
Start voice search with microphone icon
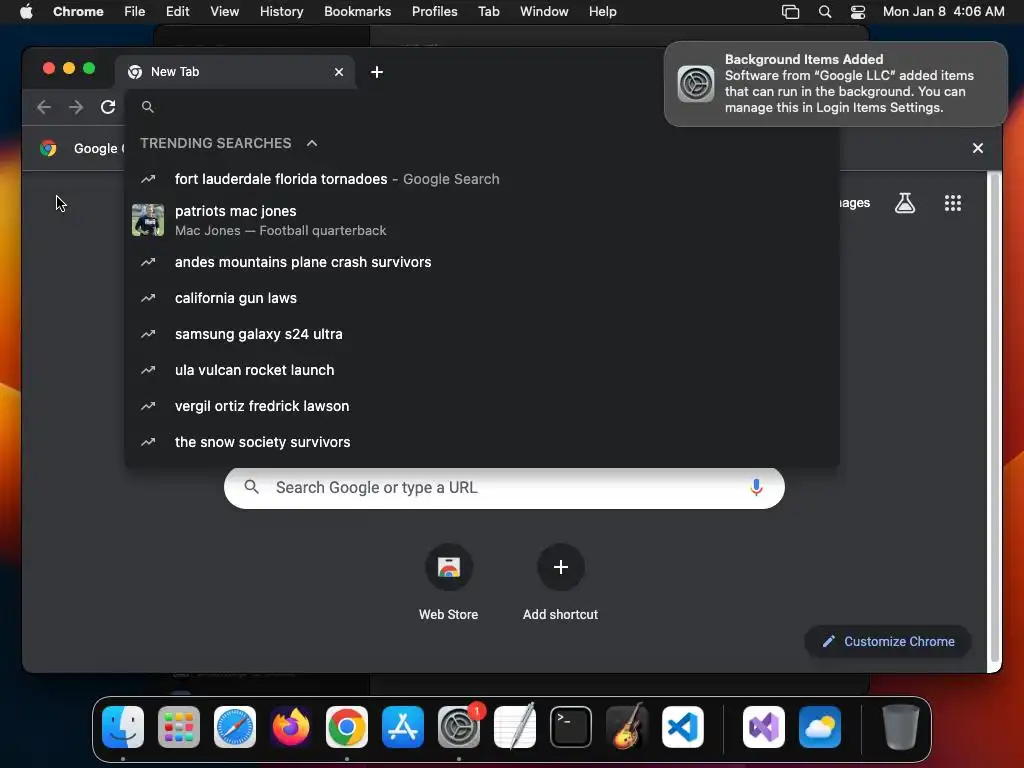tap(756, 487)
